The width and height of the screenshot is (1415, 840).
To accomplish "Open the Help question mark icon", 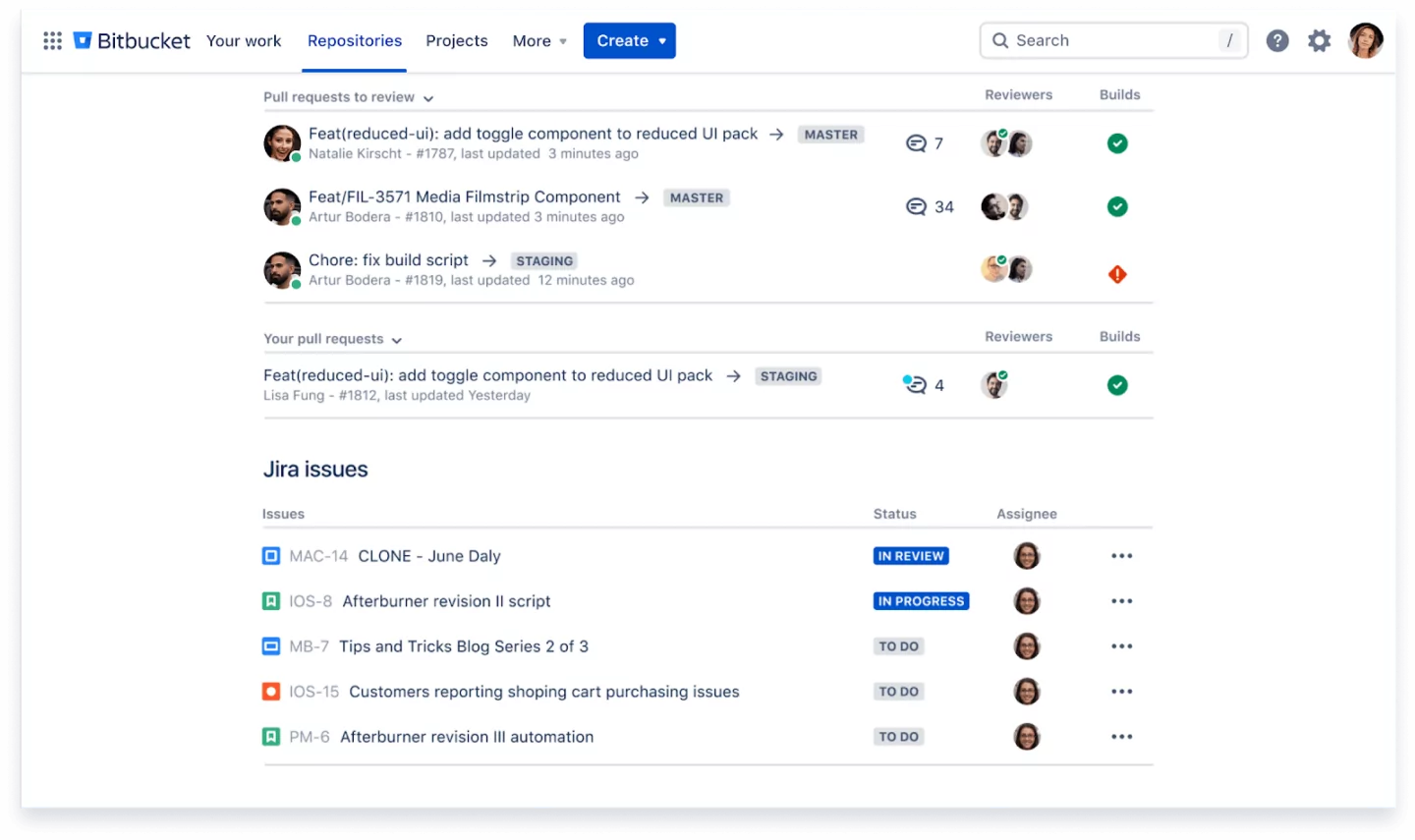I will click(x=1277, y=40).
